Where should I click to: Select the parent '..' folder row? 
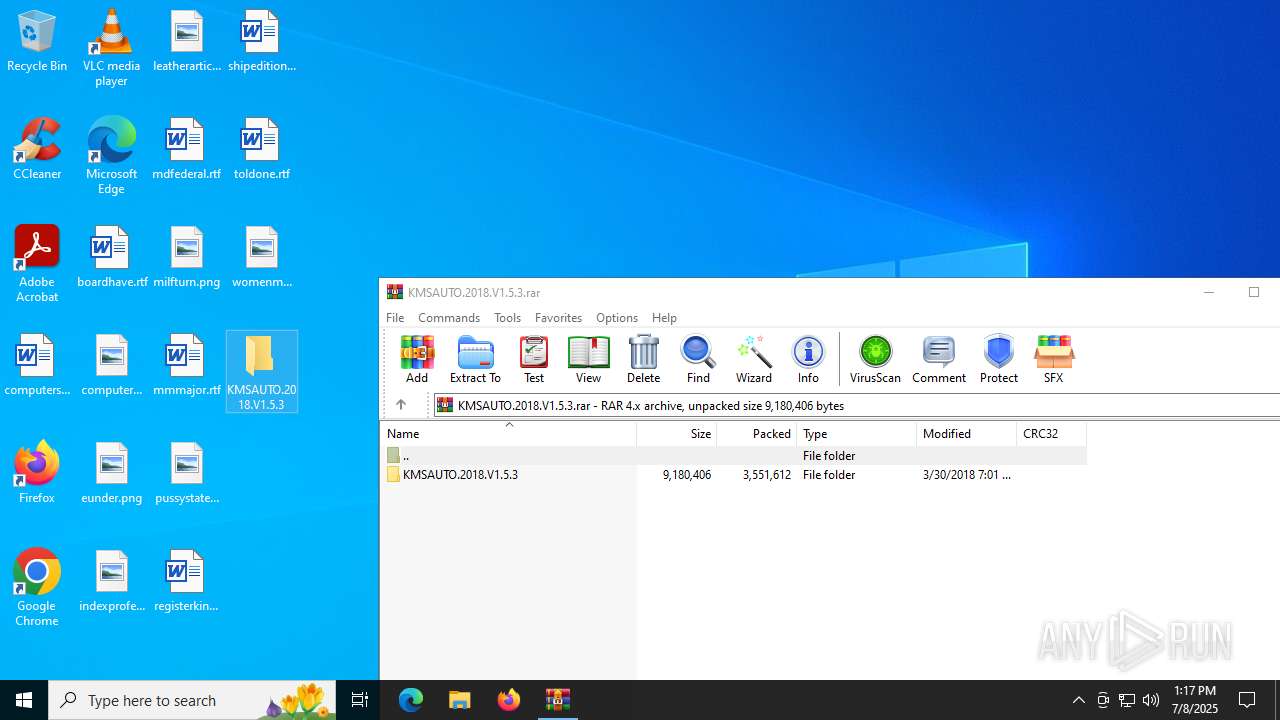(733, 455)
